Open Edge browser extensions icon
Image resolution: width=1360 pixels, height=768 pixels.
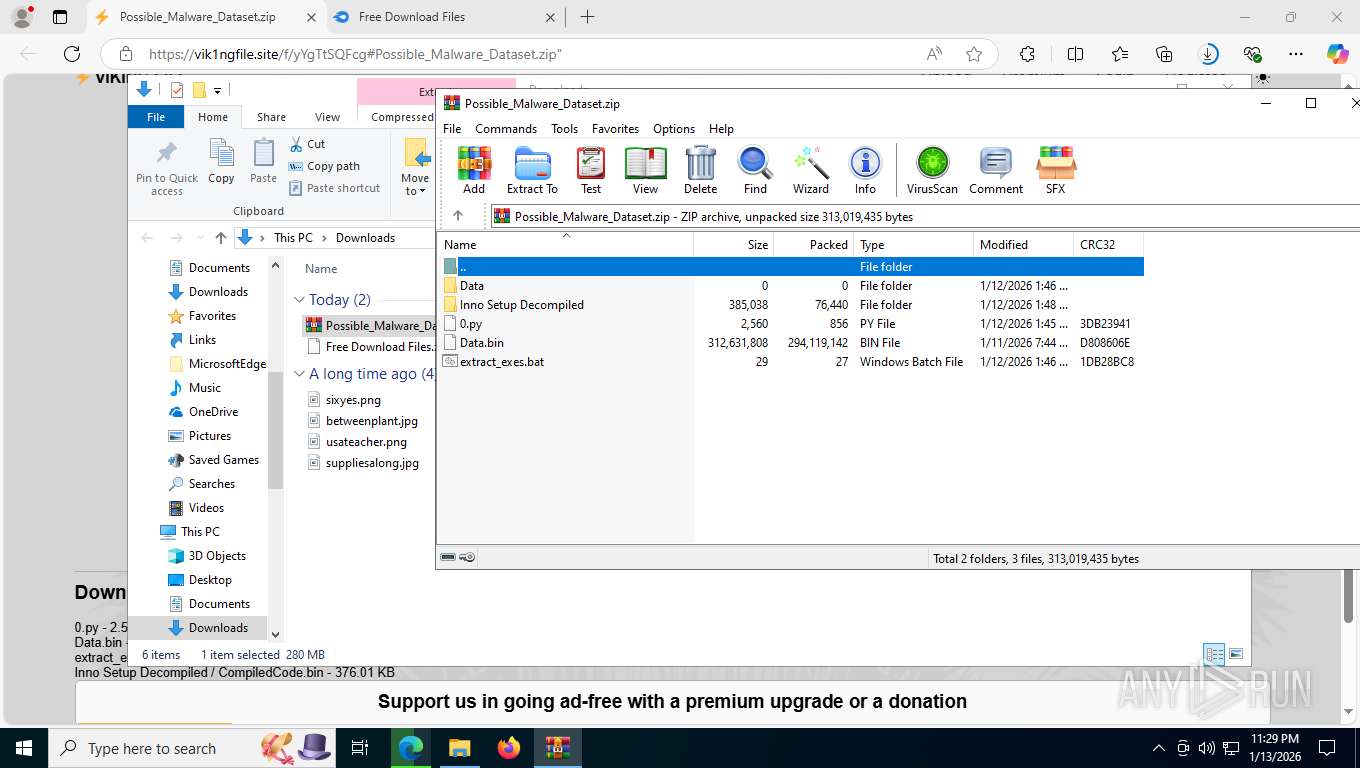(1027, 54)
